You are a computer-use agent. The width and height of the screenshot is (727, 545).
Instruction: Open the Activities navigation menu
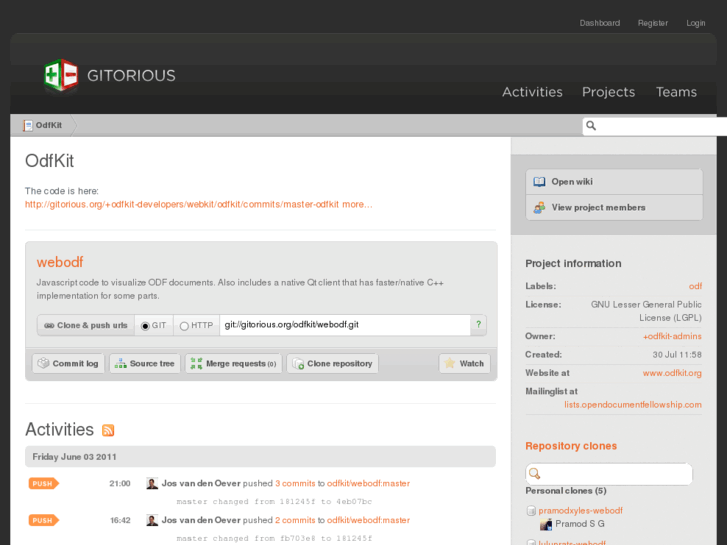point(532,92)
